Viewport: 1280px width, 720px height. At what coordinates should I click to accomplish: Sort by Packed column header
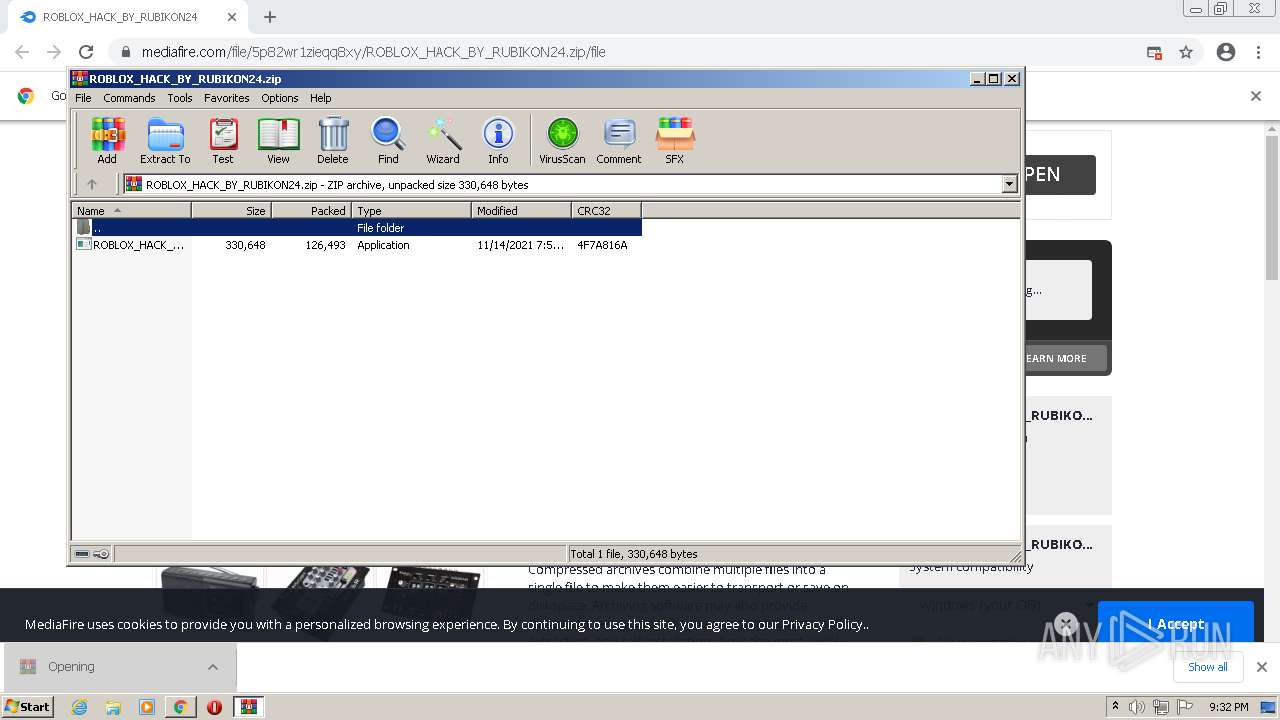point(311,210)
